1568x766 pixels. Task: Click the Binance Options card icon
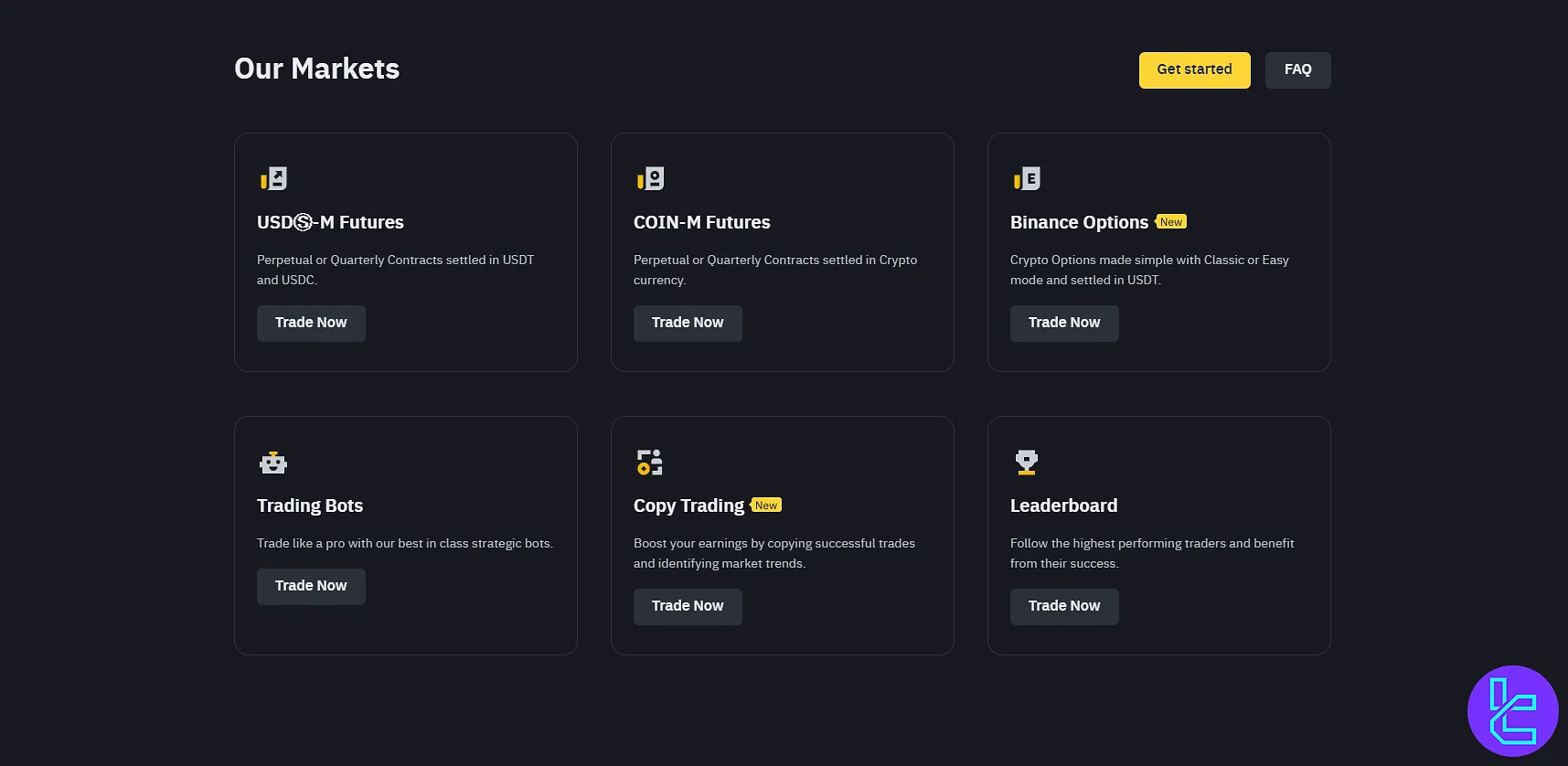(1027, 178)
